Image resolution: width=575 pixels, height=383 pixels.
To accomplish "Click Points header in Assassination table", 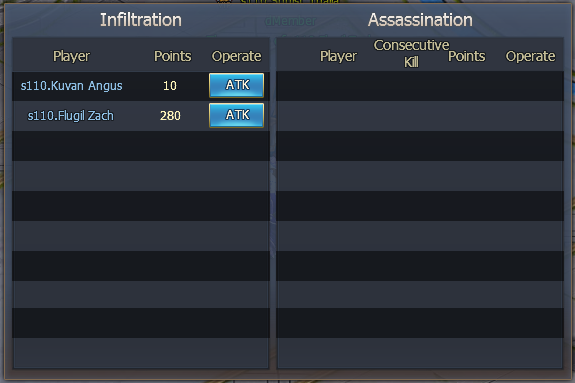I will coord(467,56).
